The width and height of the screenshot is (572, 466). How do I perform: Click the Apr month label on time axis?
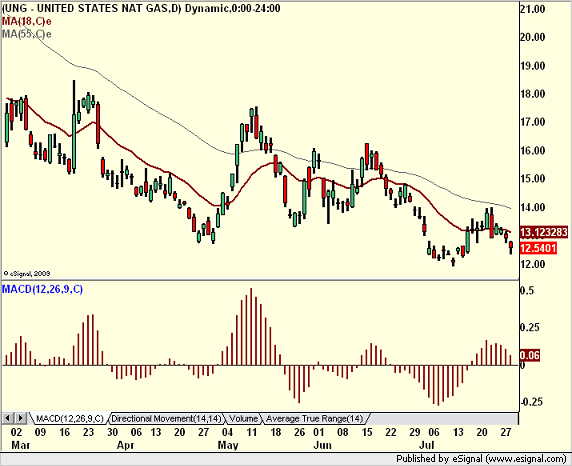pos(126,445)
